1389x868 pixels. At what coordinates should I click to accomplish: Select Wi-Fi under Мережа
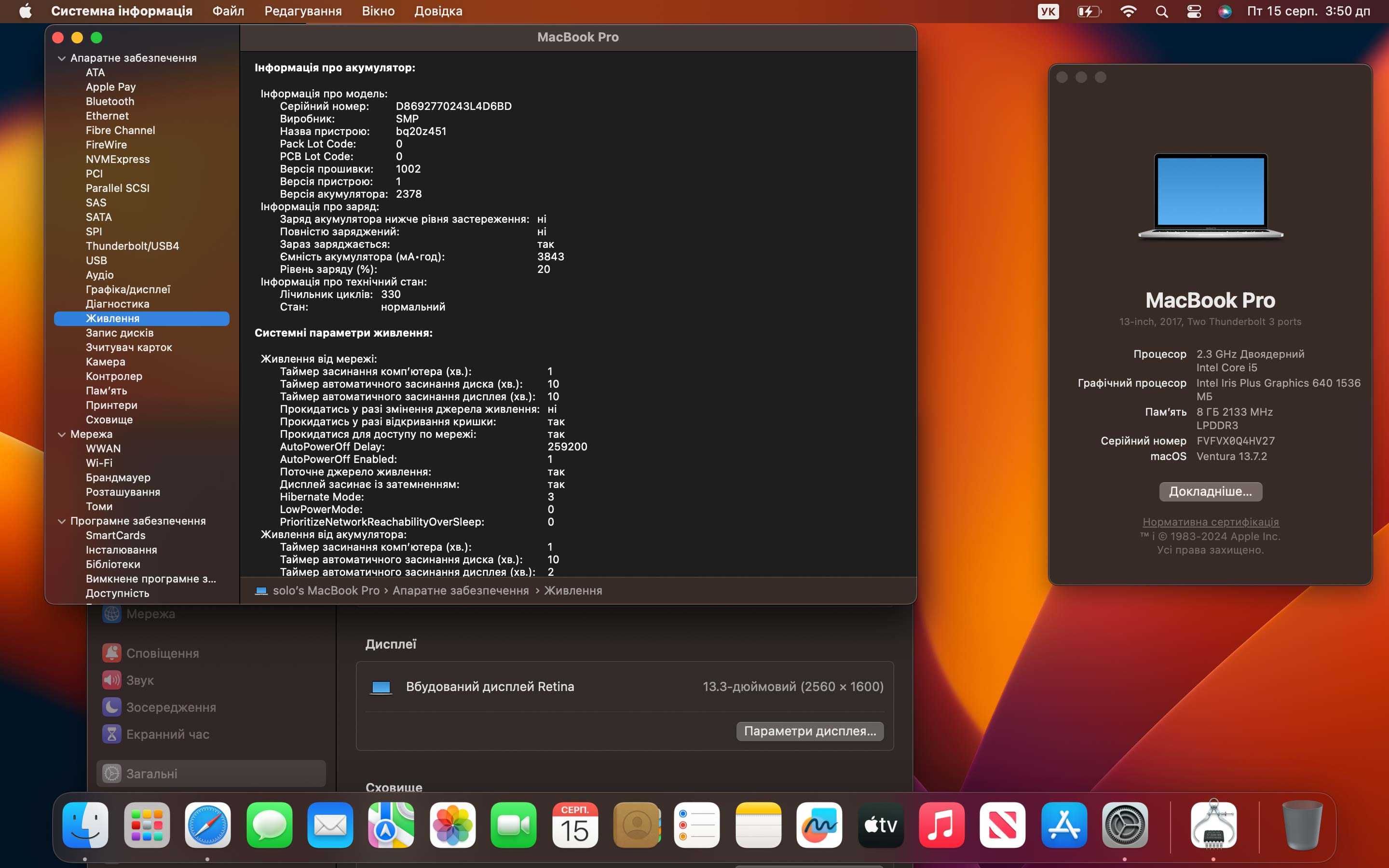pos(99,463)
